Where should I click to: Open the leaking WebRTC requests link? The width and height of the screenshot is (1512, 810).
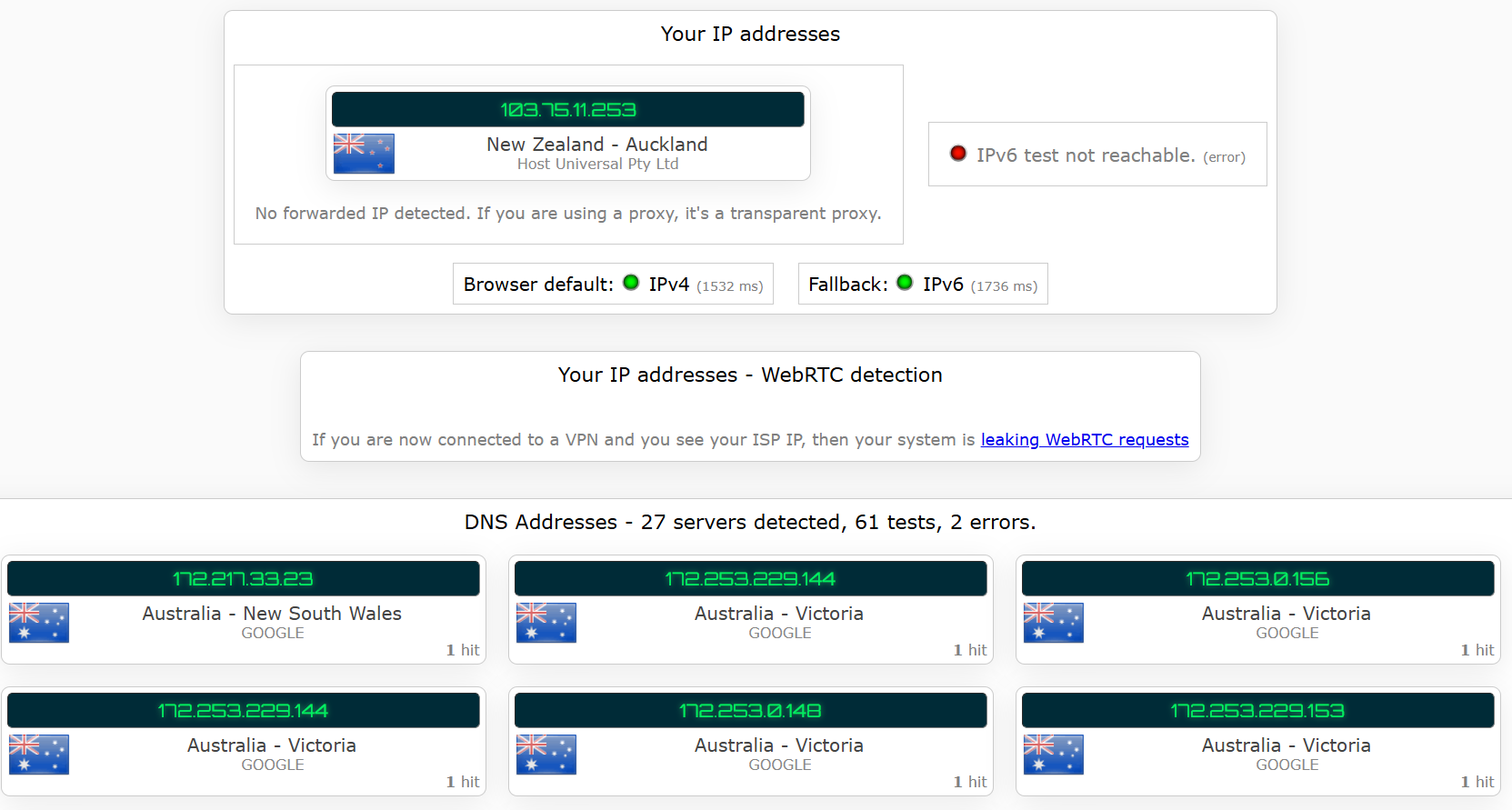pyautogui.click(x=1085, y=440)
